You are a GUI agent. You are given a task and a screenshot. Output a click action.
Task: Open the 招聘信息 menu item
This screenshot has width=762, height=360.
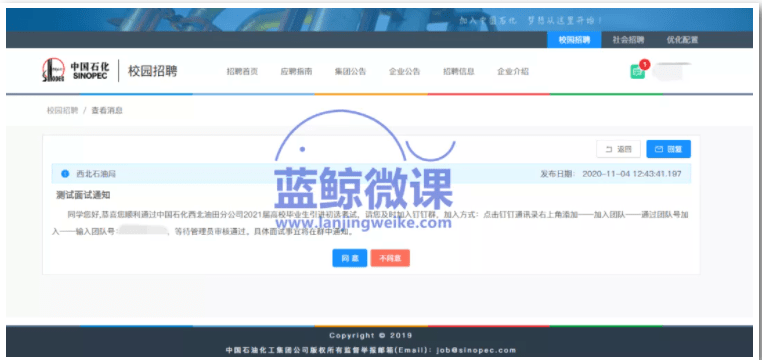click(459, 71)
